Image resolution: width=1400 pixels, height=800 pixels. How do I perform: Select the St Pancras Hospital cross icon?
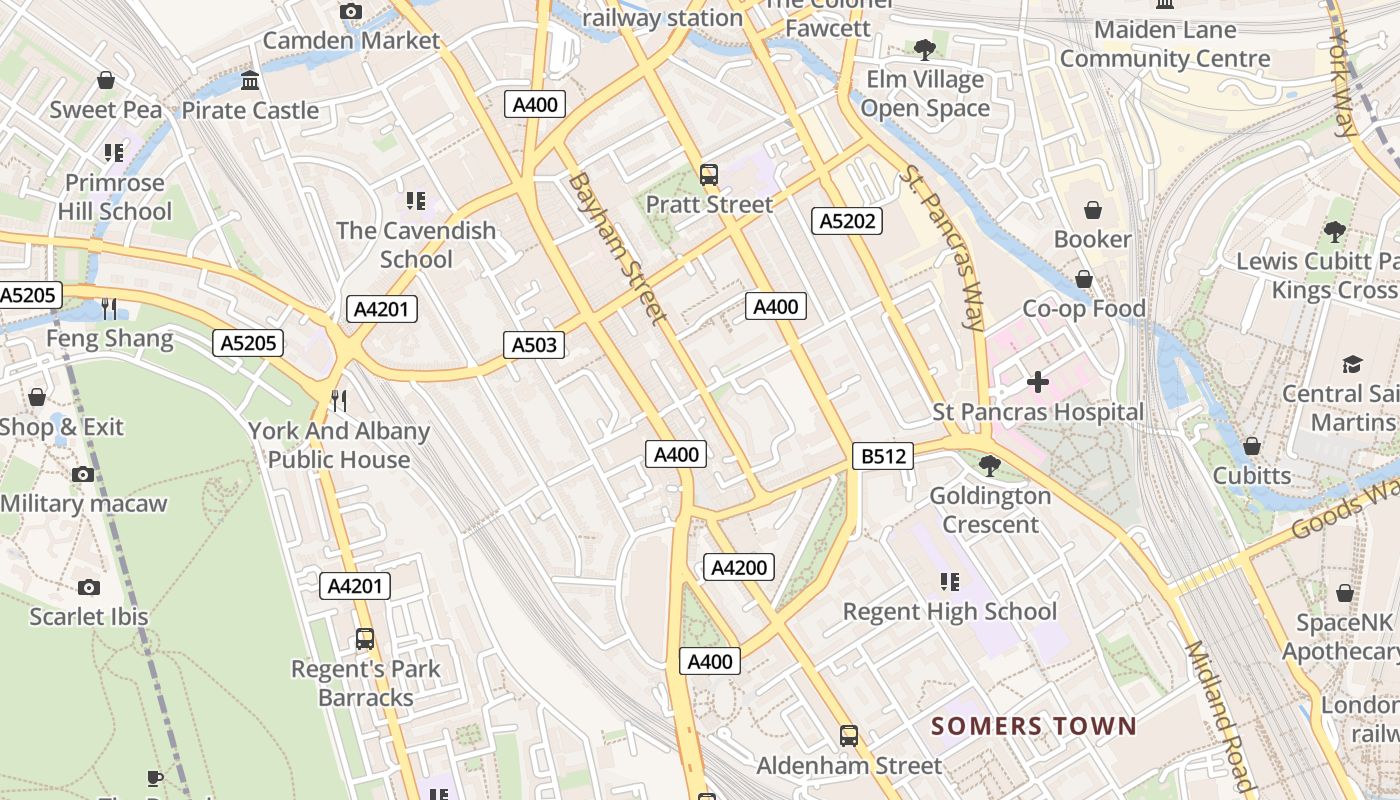[1038, 381]
